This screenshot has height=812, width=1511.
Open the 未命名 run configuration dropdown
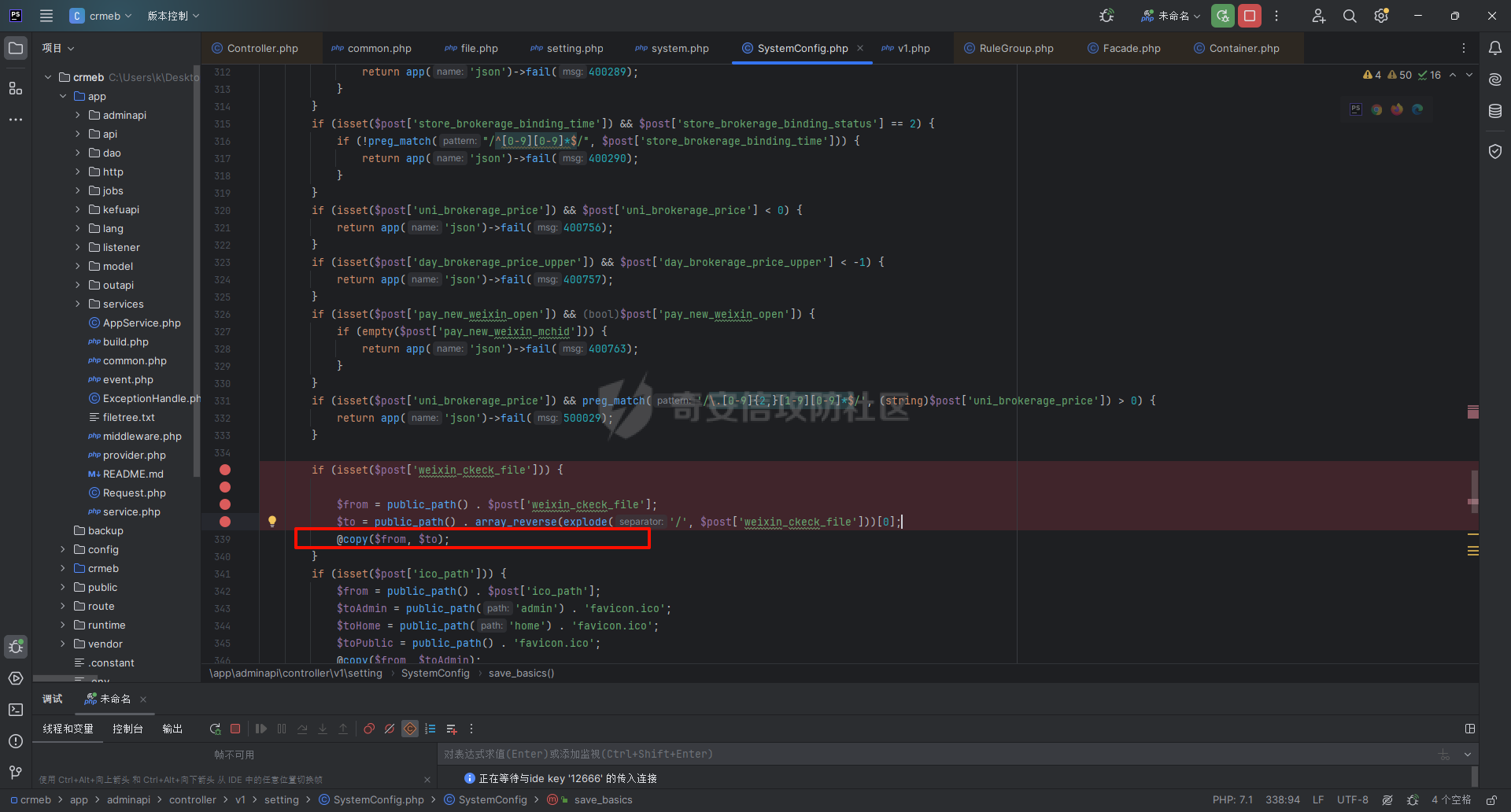pos(1171,16)
